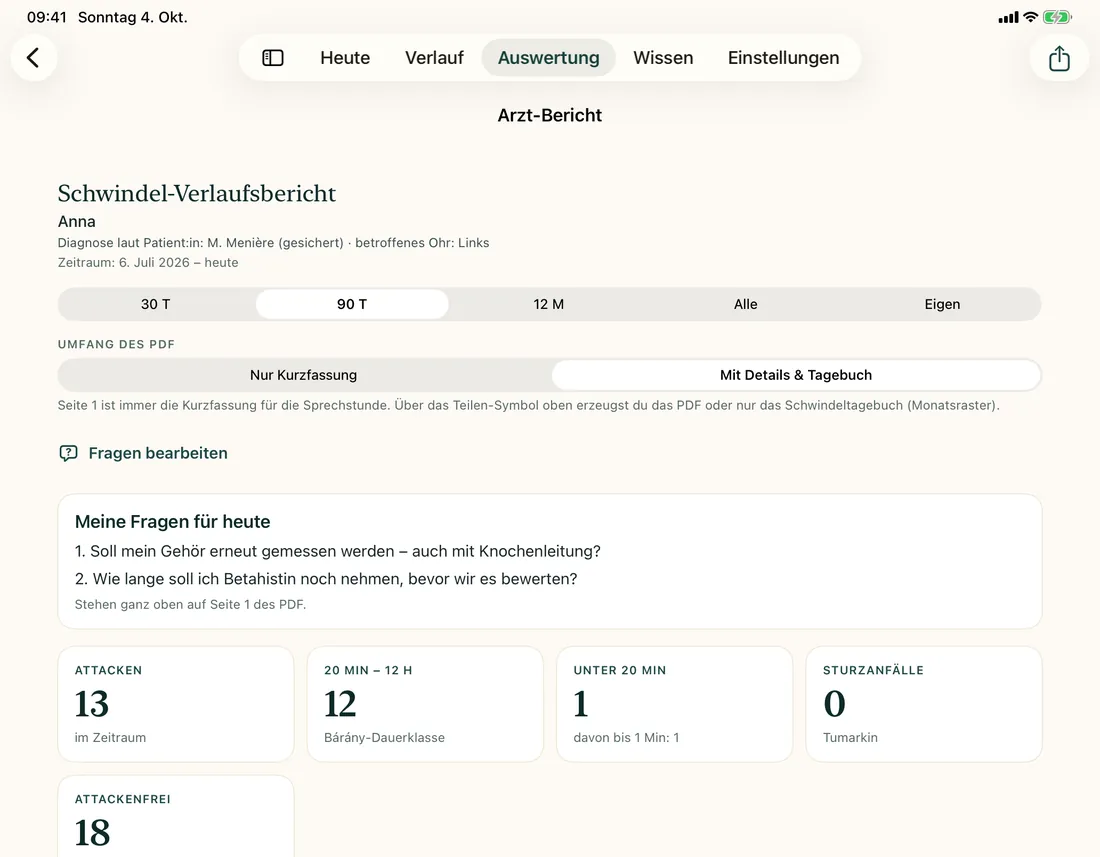Click the Tumarkin caption
The height and width of the screenshot is (857, 1100).
coord(850,738)
